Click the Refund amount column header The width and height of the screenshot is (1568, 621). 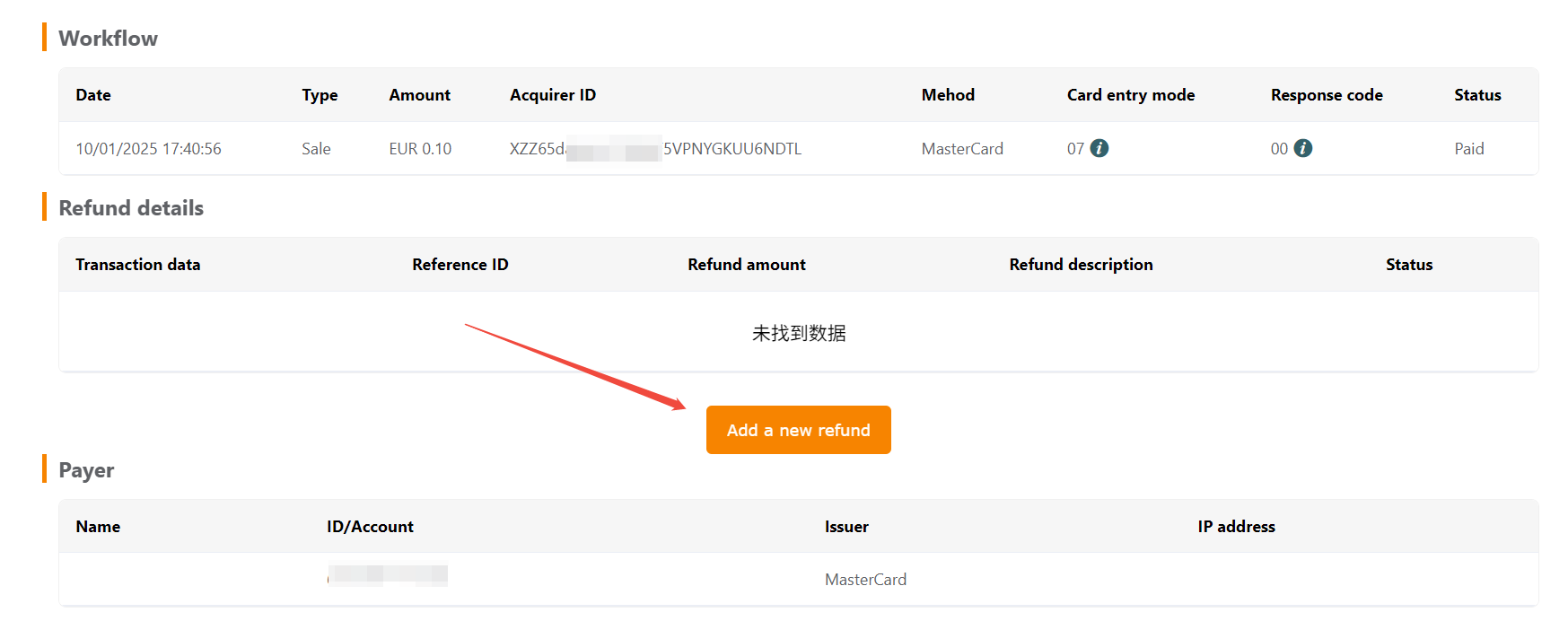click(747, 265)
